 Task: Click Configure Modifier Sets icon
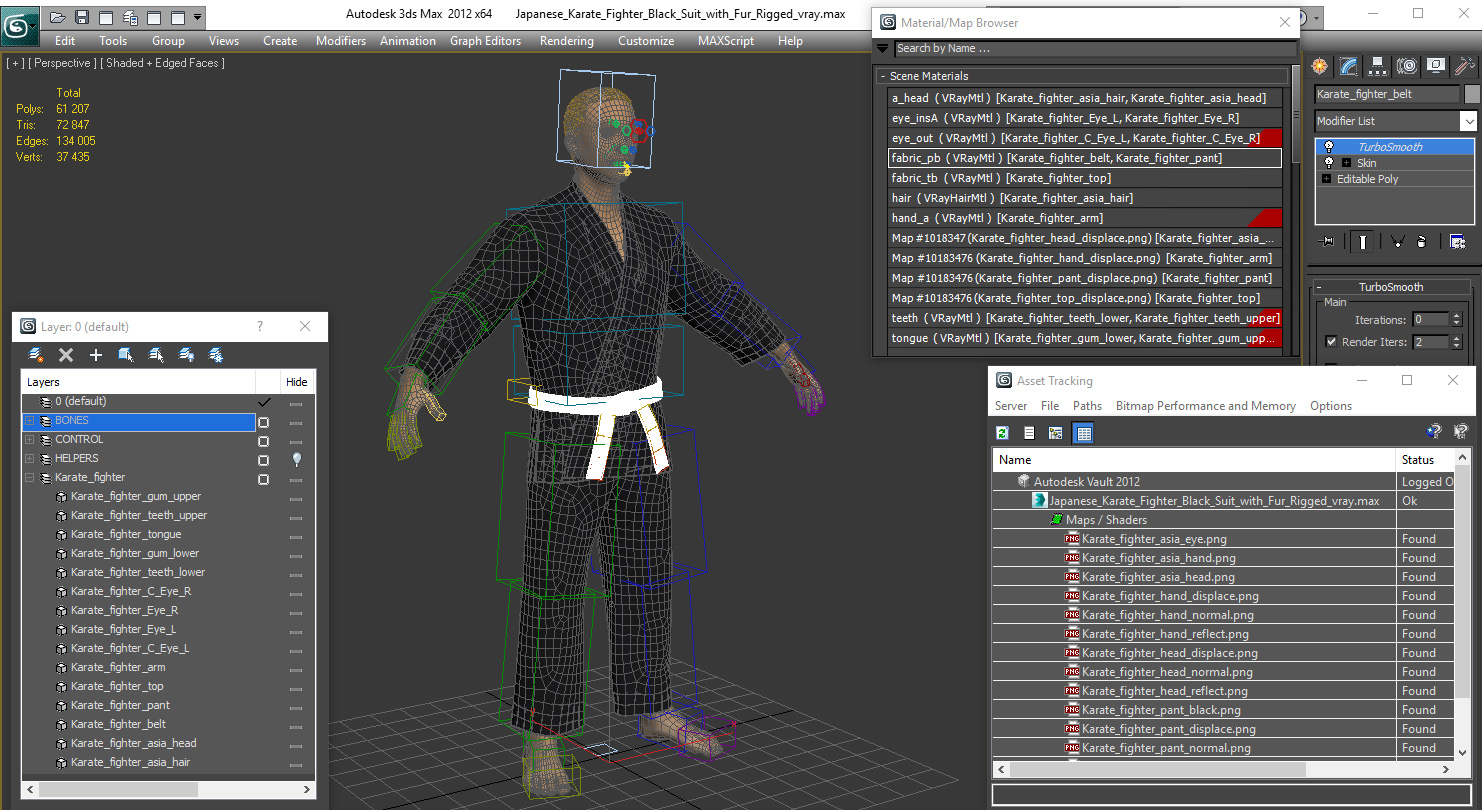1457,241
